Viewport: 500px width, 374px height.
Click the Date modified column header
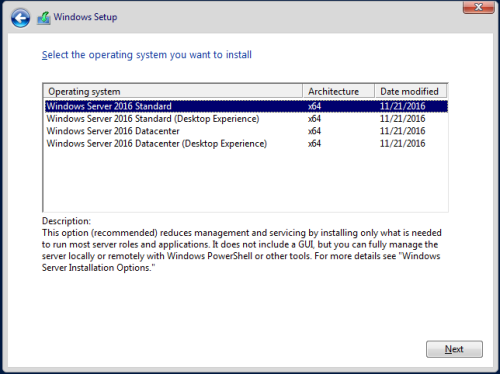click(411, 91)
